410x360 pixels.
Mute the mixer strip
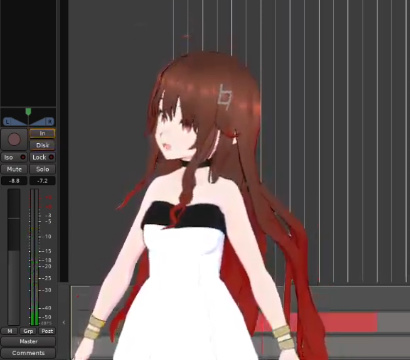coord(14,169)
